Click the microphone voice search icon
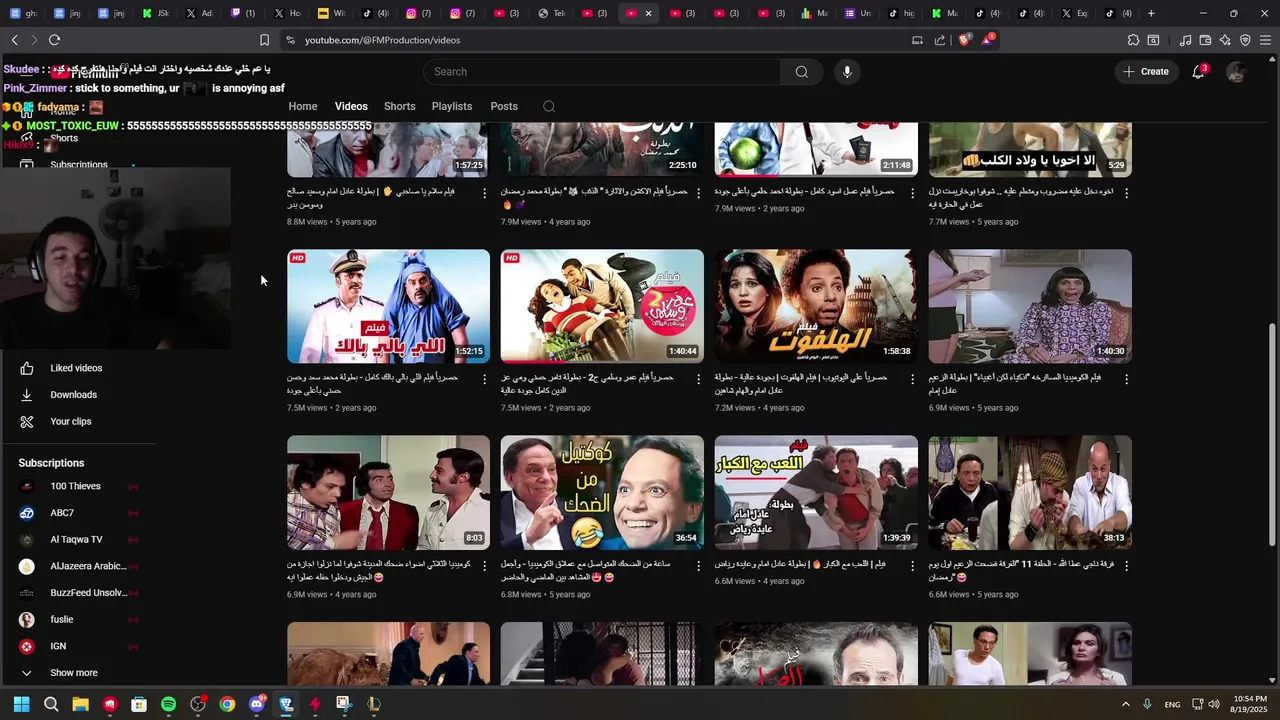1280x720 pixels. pyautogui.click(x=847, y=72)
